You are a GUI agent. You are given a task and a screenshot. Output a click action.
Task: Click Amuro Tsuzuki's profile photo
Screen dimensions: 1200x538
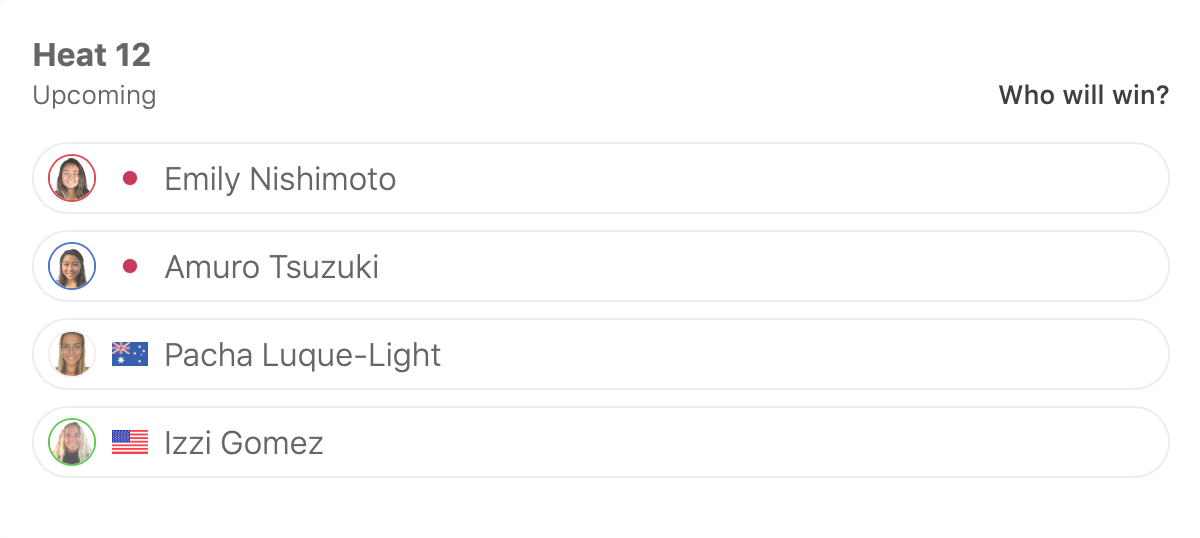coord(72,267)
